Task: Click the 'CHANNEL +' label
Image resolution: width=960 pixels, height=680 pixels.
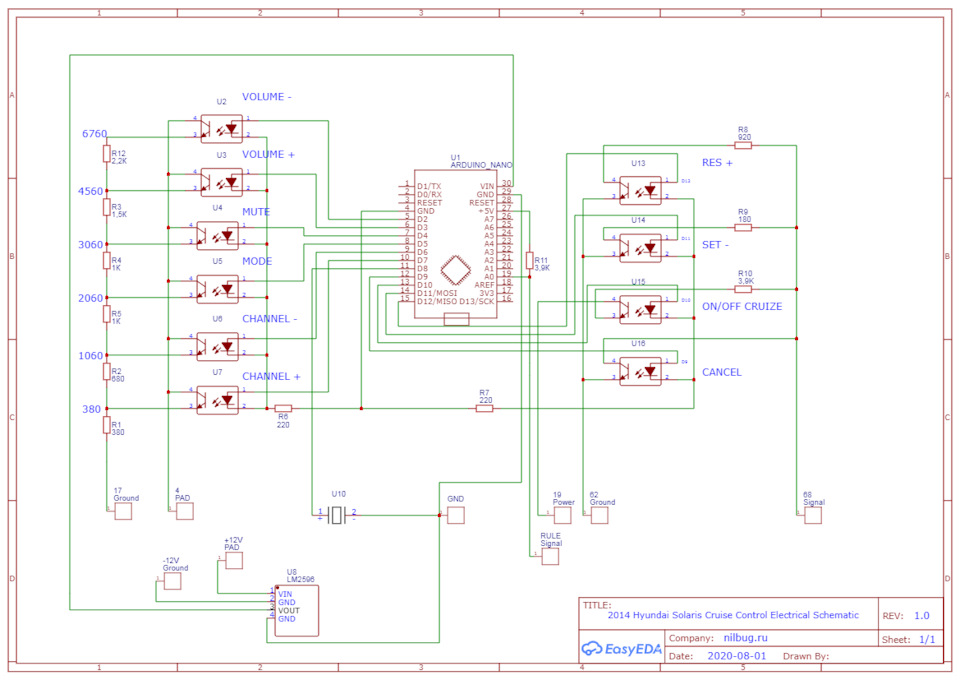Action: click(x=271, y=376)
